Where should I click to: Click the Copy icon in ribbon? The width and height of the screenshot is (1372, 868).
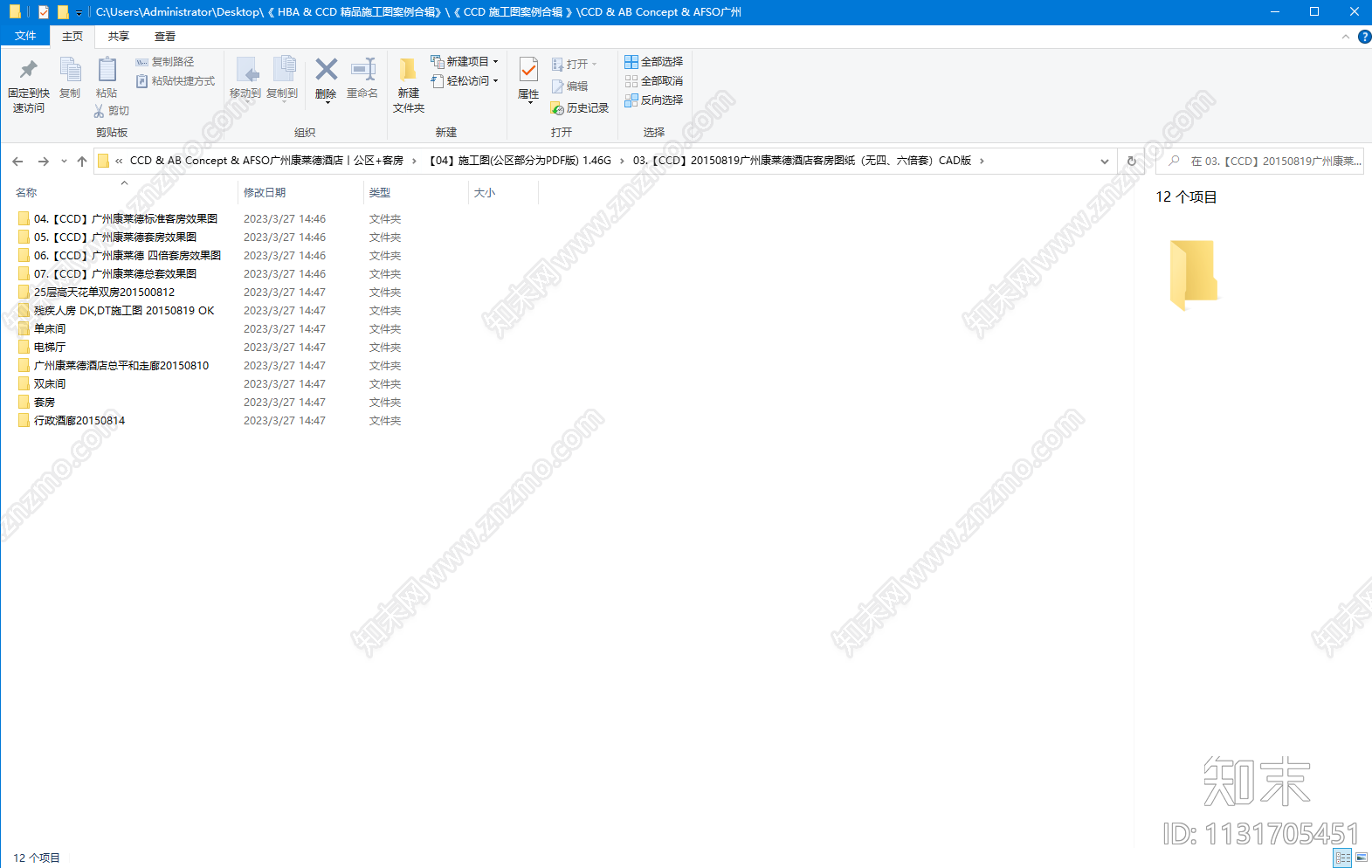click(70, 70)
